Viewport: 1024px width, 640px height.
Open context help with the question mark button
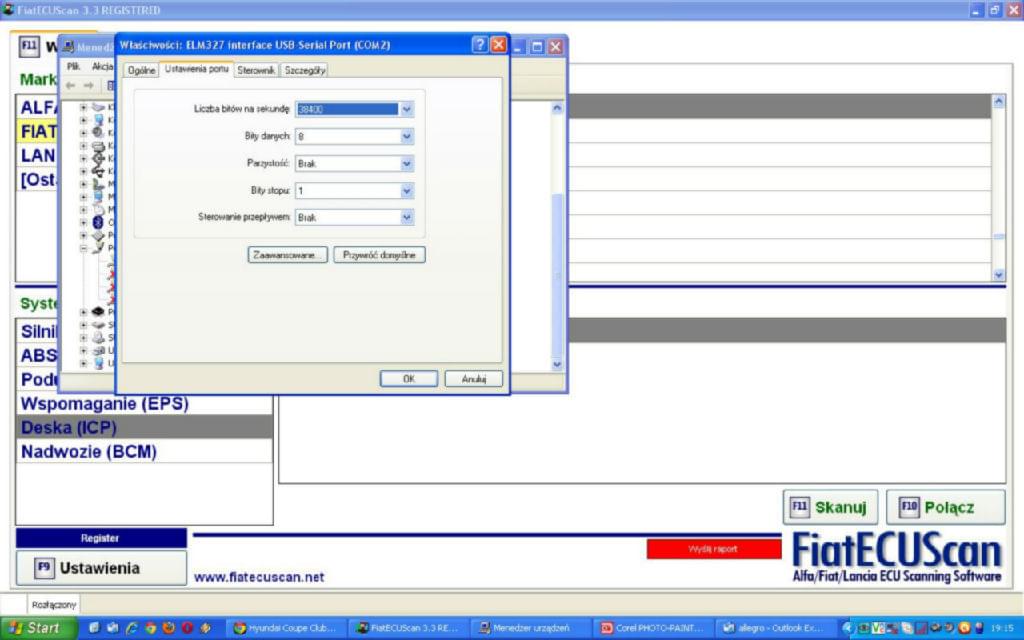[x=479, y=44]
